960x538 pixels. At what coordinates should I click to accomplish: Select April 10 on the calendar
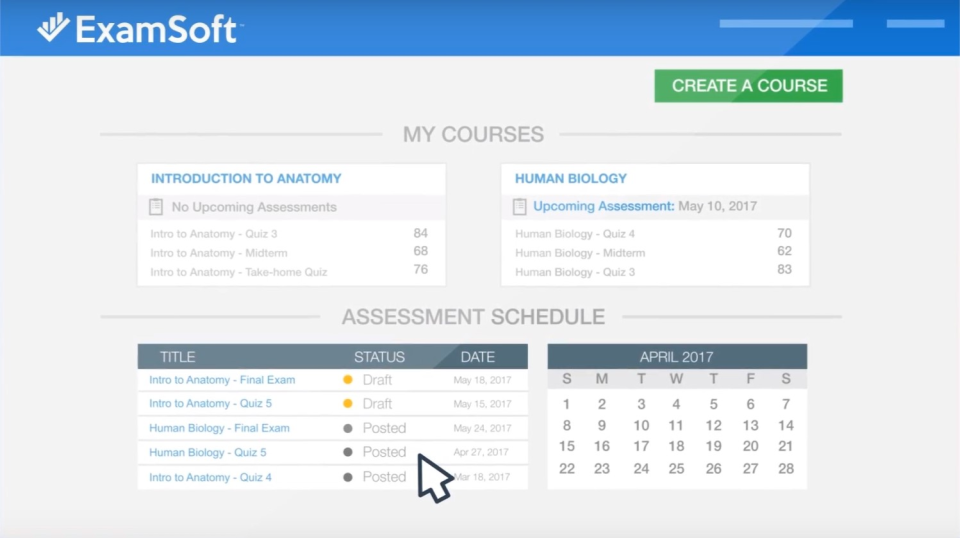(641, 425)
